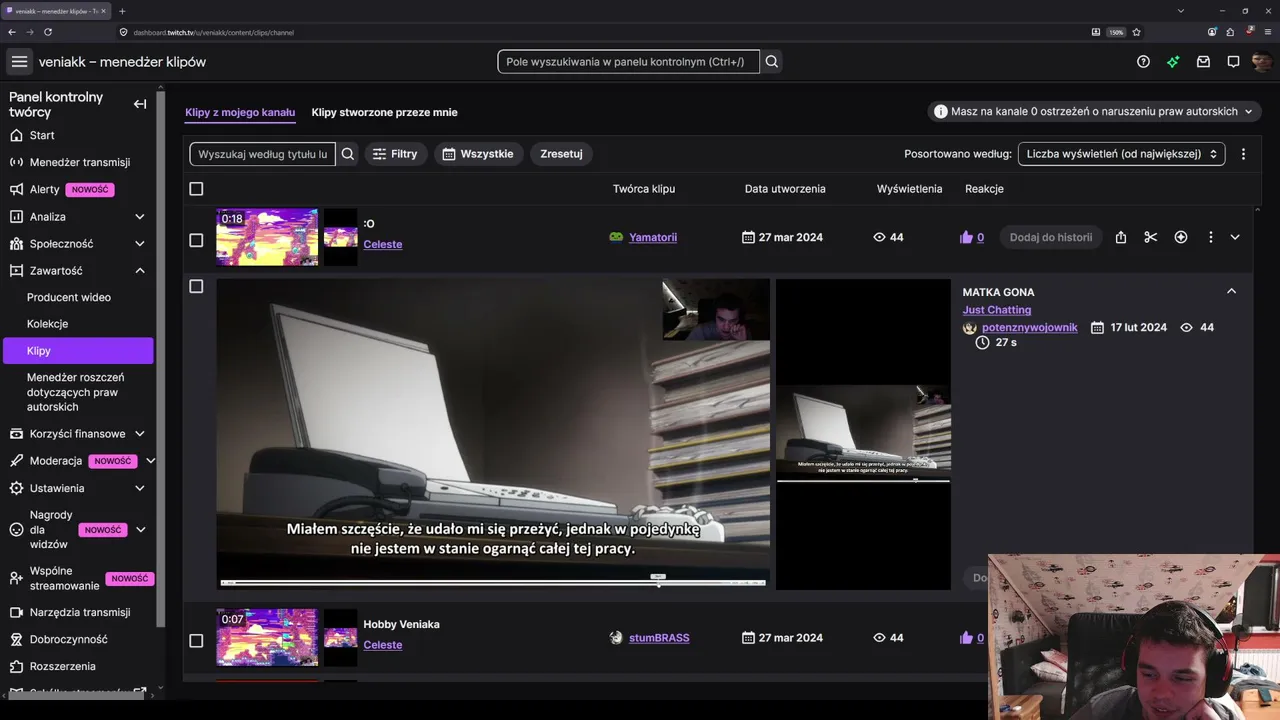Screen dimensions: 1280x720
Task: Share the ":O" clip
Action: tap(1121, 238)
